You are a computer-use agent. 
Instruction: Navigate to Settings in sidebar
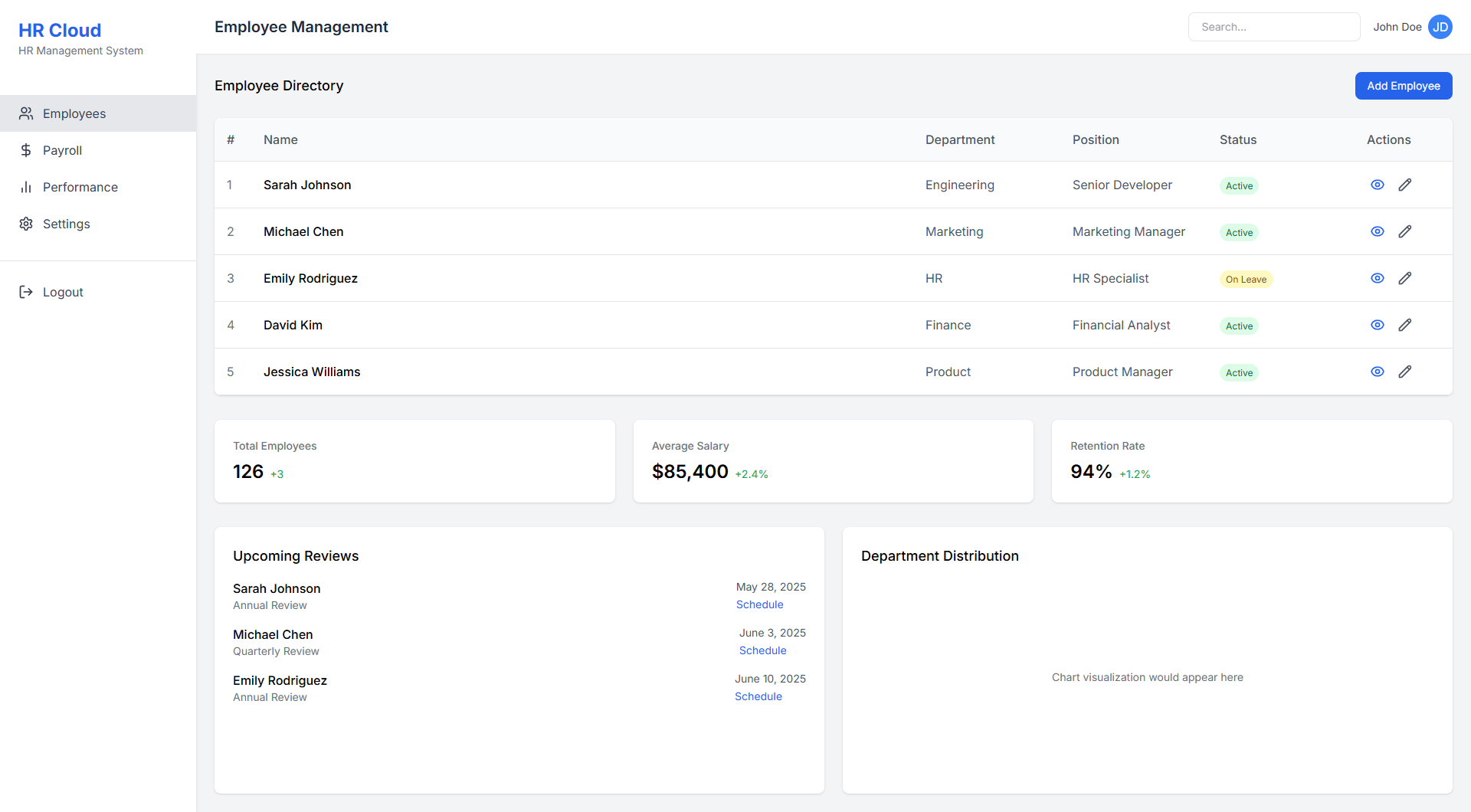tap(98, 224)
